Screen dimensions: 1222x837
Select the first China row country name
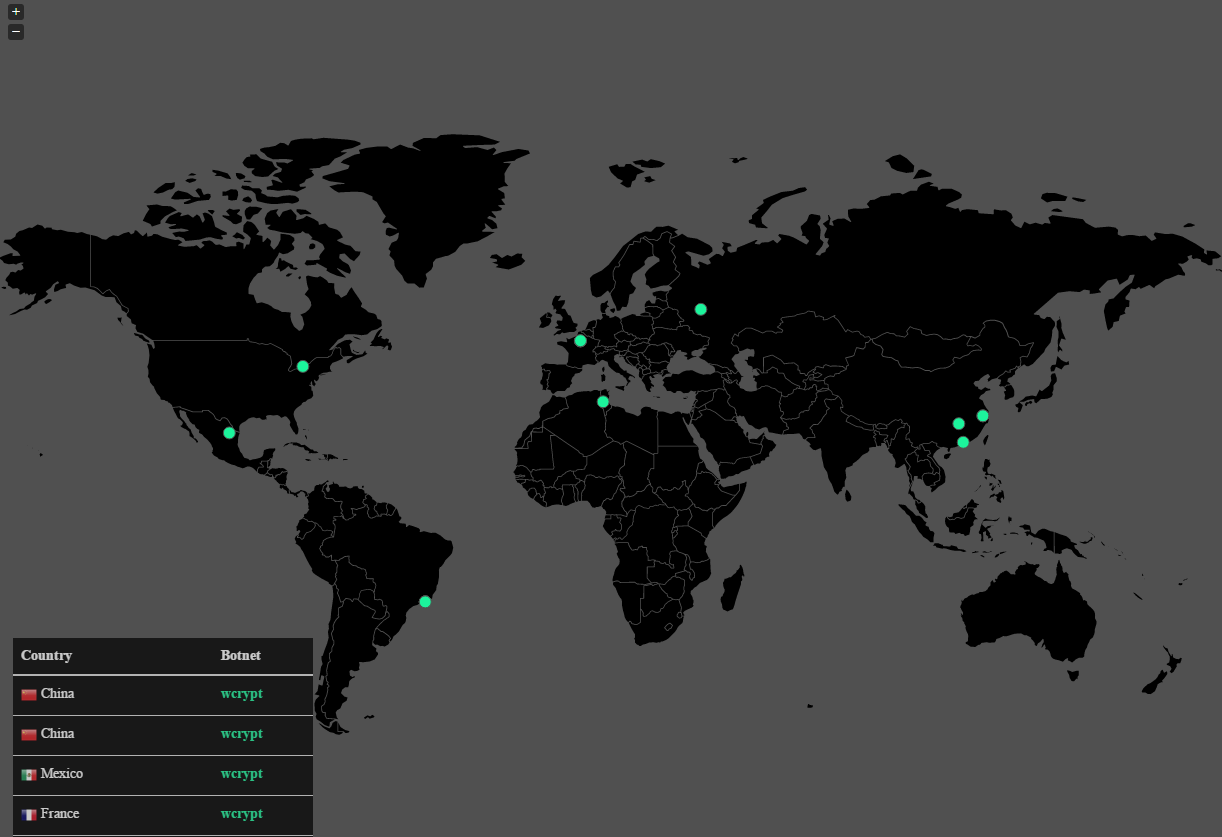point(57,694)
